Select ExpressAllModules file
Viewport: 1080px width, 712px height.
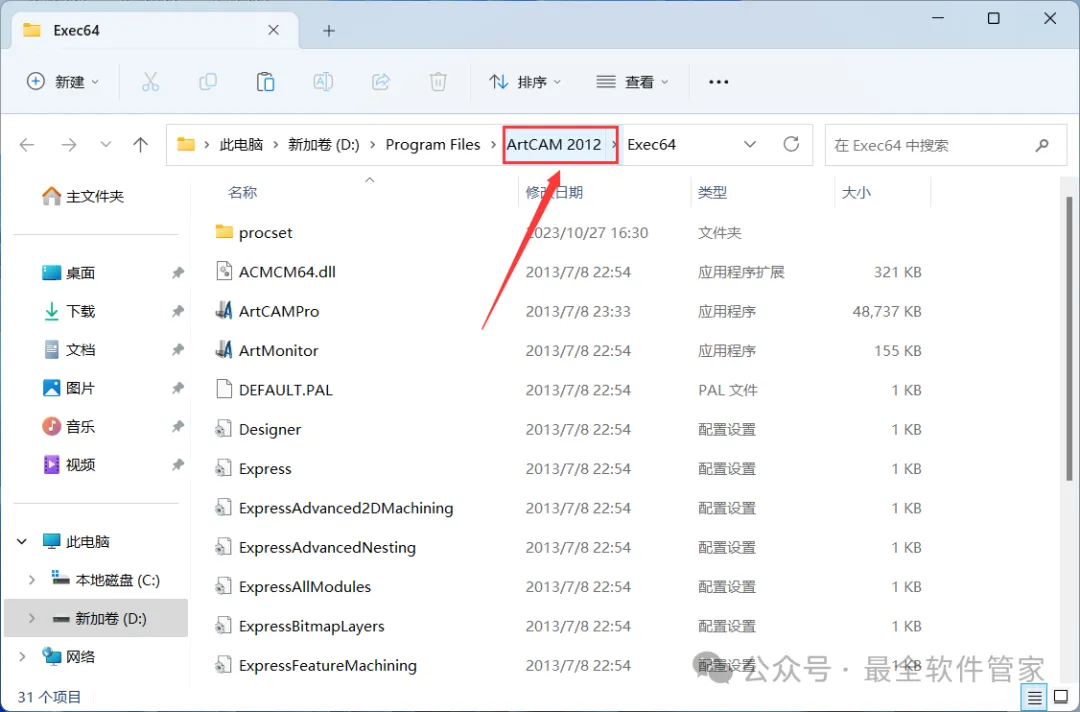point(304,587)
